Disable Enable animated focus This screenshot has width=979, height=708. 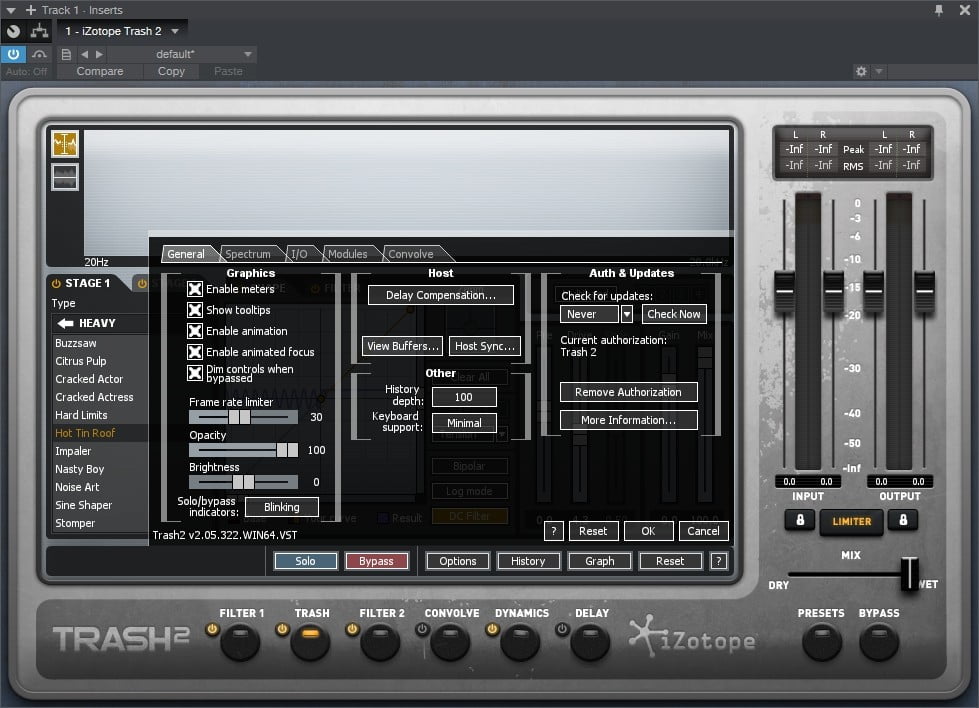tap(195, 352)
